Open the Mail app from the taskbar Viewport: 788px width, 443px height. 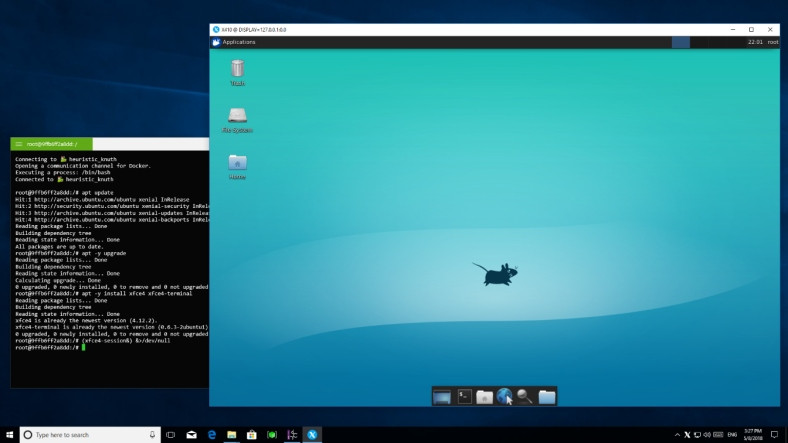point(191,434)
